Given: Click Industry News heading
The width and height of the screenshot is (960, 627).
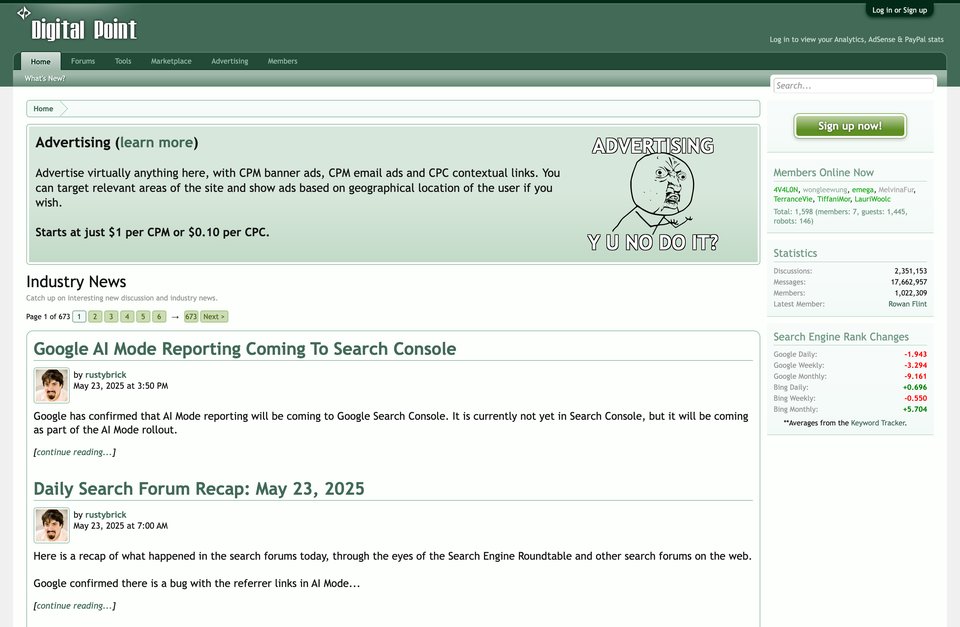Looking at the screenshot, I should point(76,282).
